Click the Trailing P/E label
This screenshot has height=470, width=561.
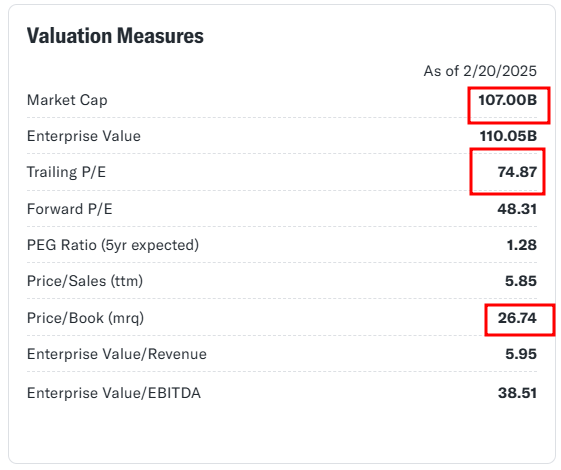coord(66,172)
